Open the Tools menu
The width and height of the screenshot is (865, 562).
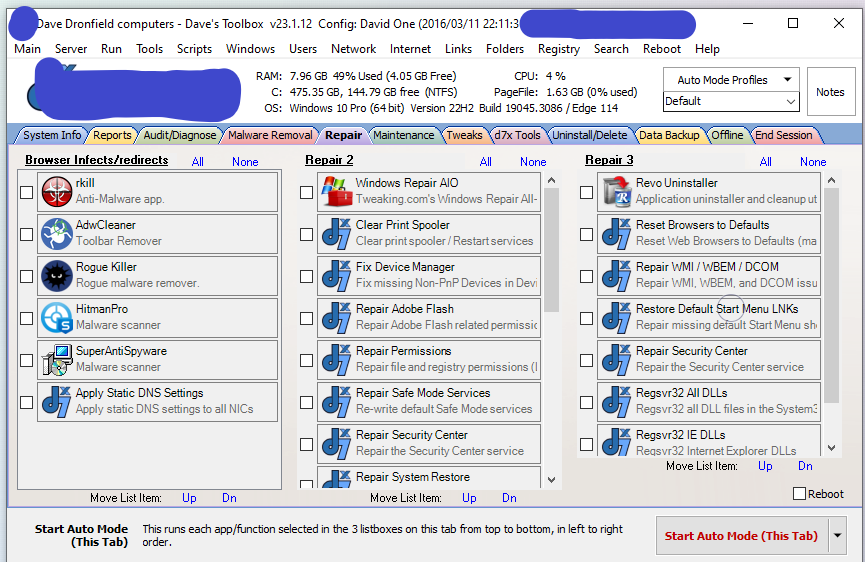point(149,49)
